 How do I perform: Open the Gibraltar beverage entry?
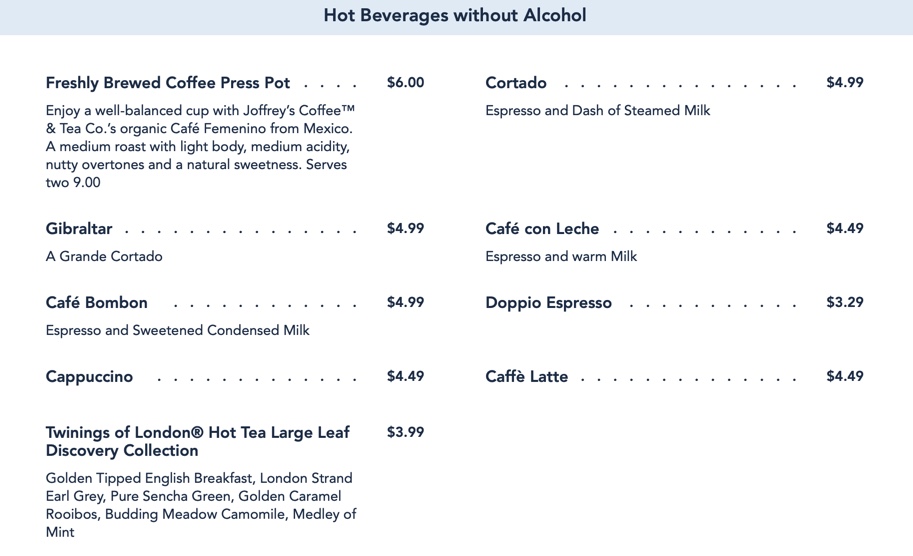tap(79, 229)
